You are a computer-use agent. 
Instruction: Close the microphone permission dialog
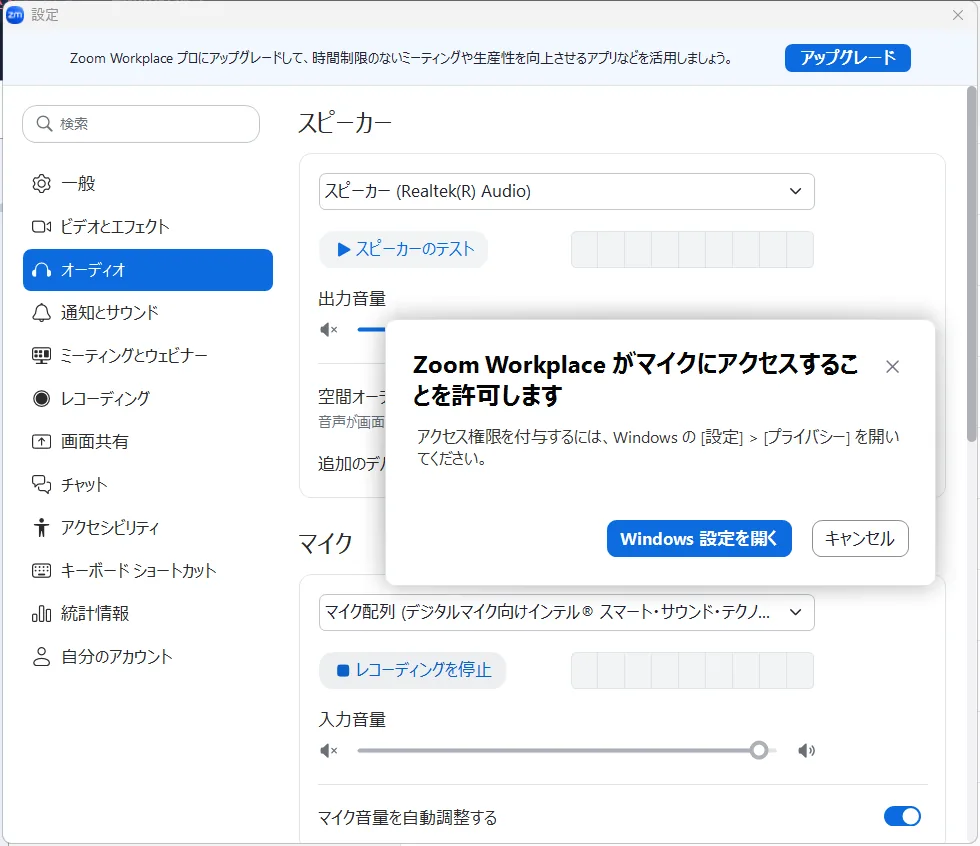(x=892, y=367)
